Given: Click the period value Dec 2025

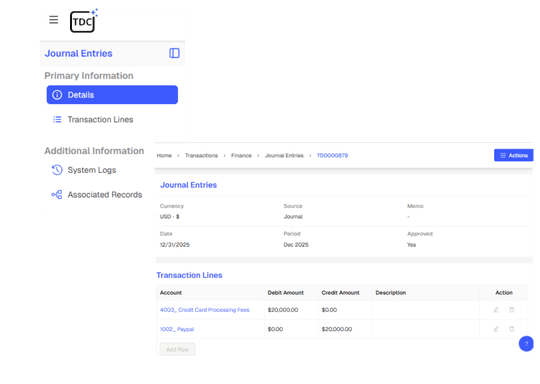Looking at the screenshot, I should pyautogui.click(x=296, y=245).
